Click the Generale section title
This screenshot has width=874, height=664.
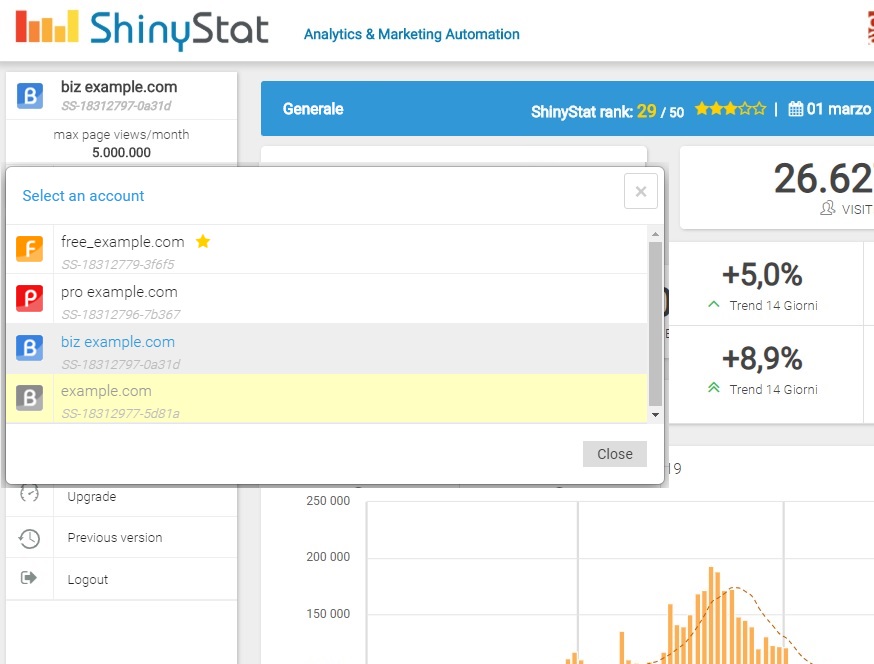313,109
